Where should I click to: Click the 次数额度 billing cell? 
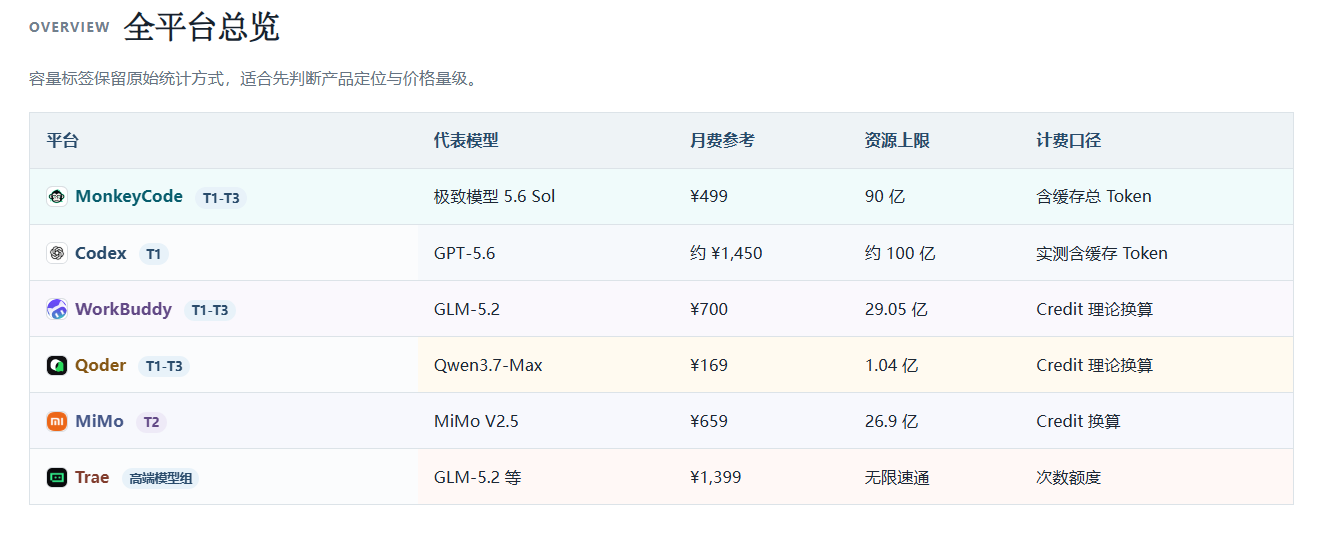[1069, 477]
